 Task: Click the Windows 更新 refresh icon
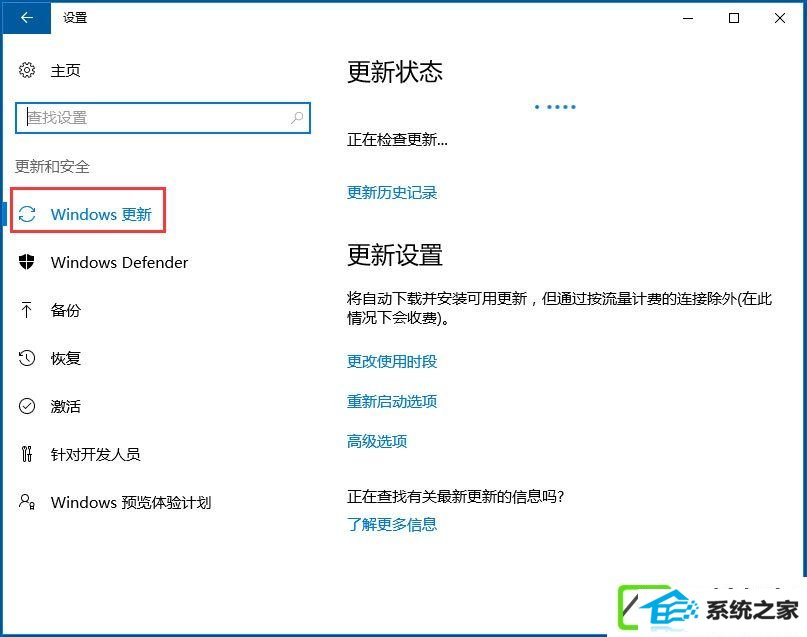(x=27, y=214)
